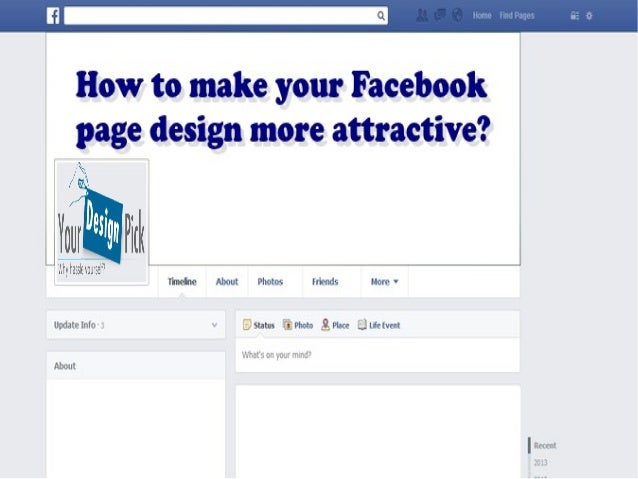Open the Photos tab
This screenshot has width=638, height=479.
click(x=270, y=282)
